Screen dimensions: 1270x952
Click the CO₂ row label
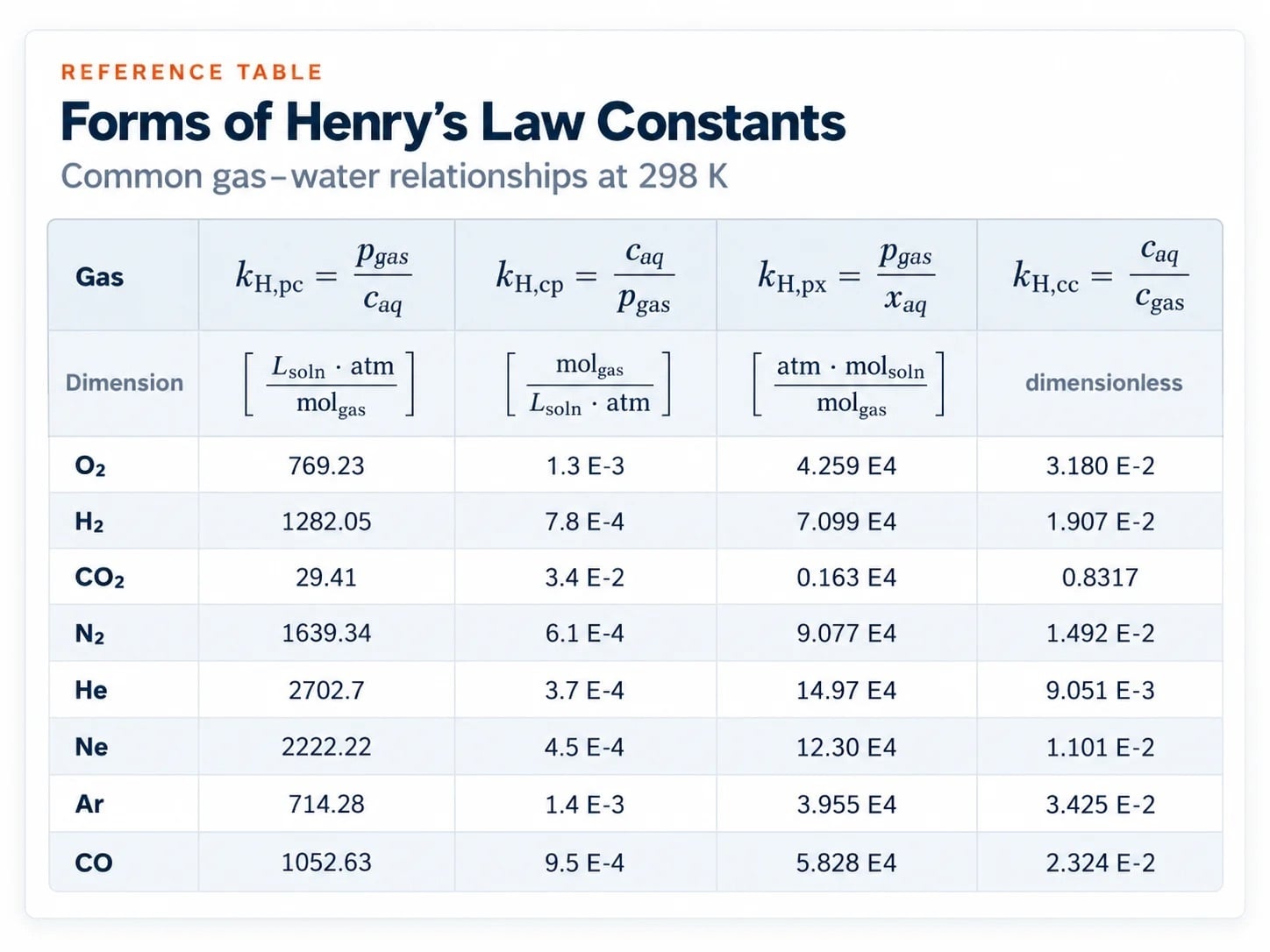[100, 578]
